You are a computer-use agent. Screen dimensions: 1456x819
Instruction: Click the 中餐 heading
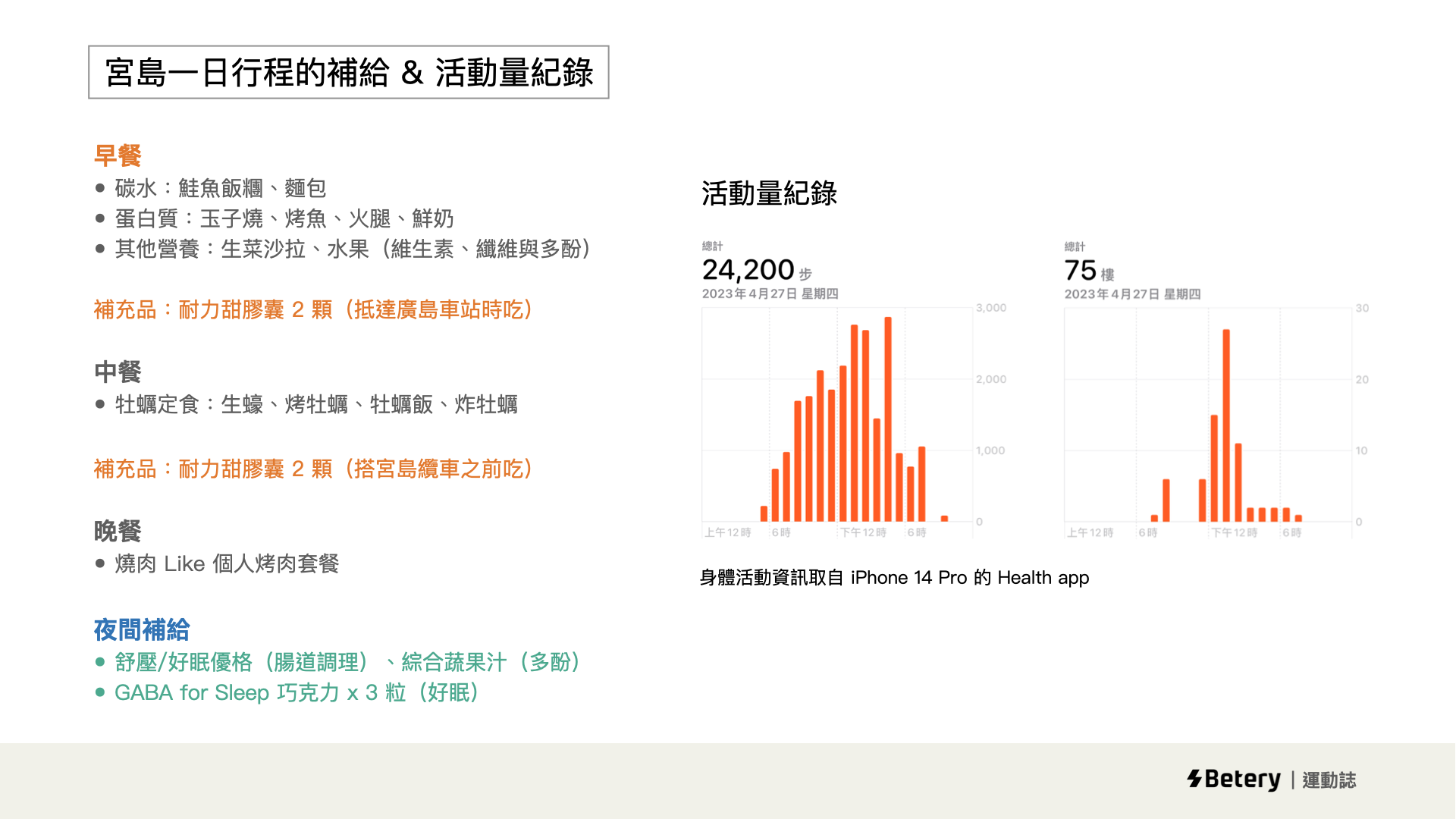point(118,372)
